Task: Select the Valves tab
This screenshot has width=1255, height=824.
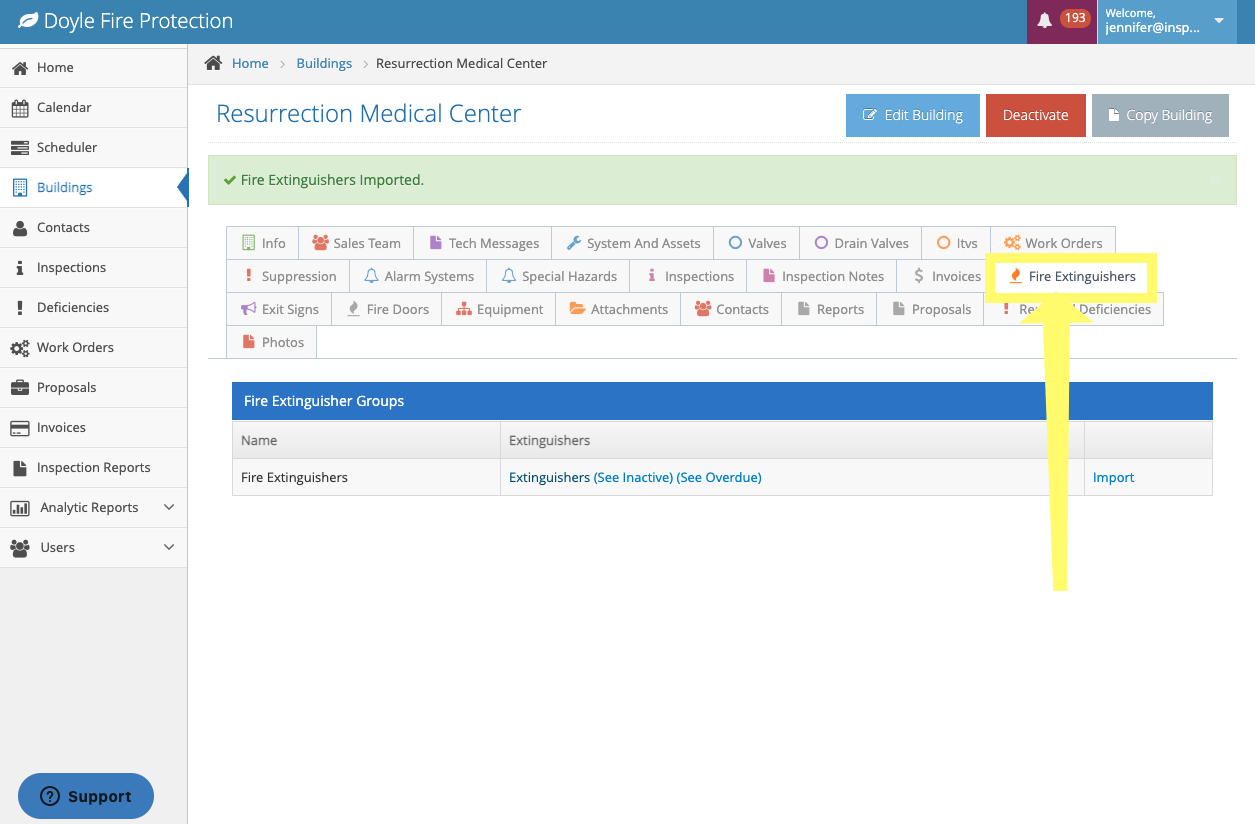Action: click(x=757, y=243)
